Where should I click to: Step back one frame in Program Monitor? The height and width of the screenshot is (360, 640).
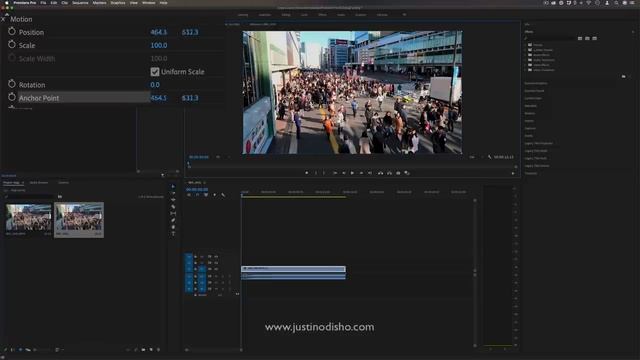(x=344, y=173)
